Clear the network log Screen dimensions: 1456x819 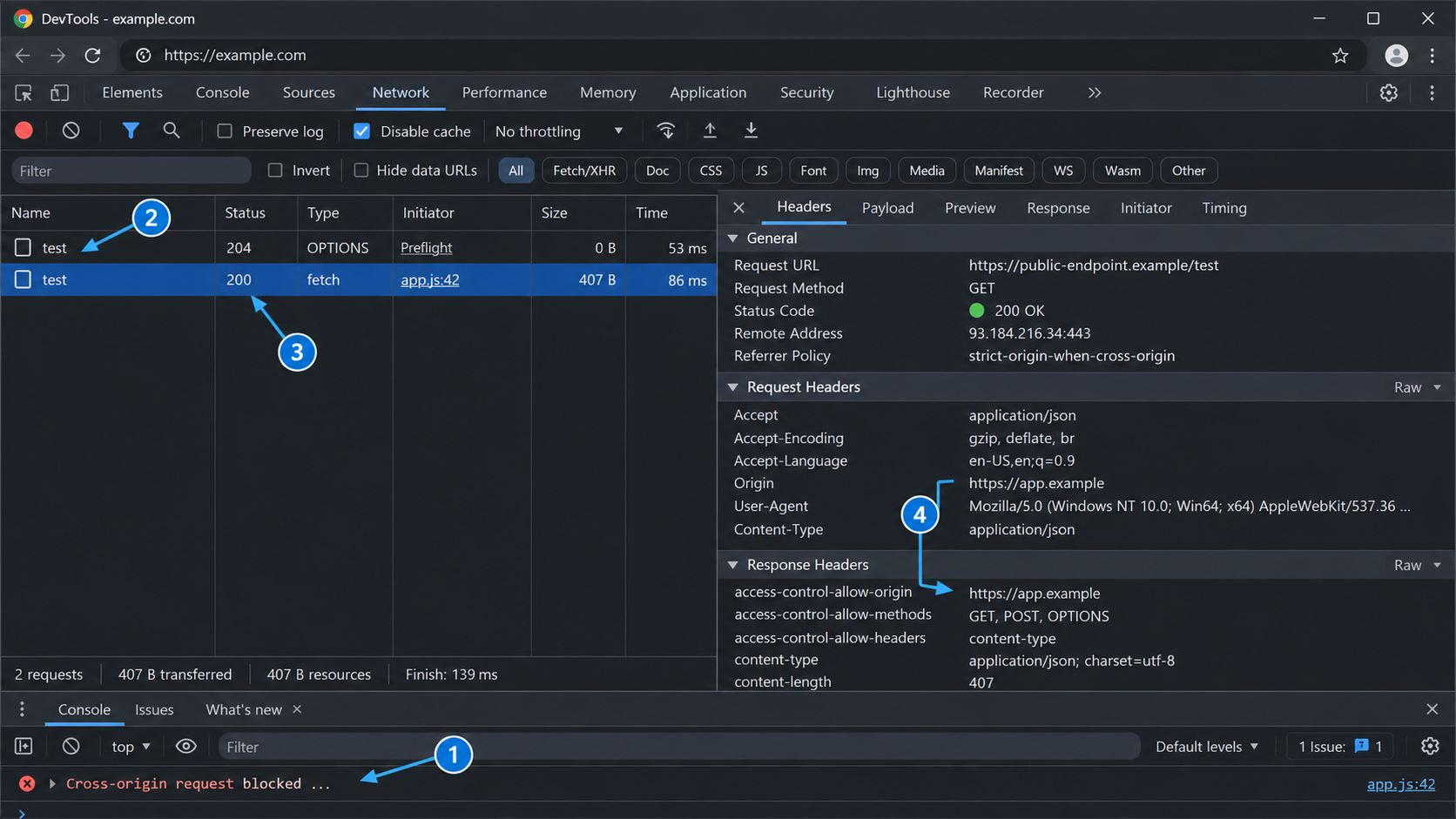point(71,131)
